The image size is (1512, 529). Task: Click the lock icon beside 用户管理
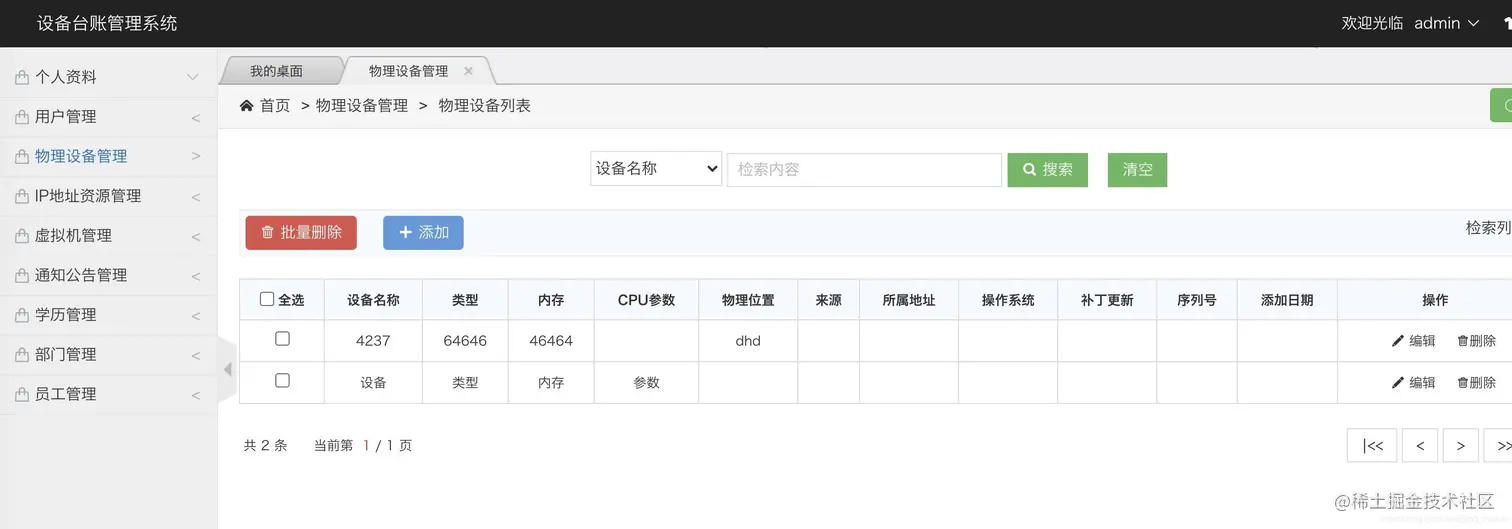[22, 117]
